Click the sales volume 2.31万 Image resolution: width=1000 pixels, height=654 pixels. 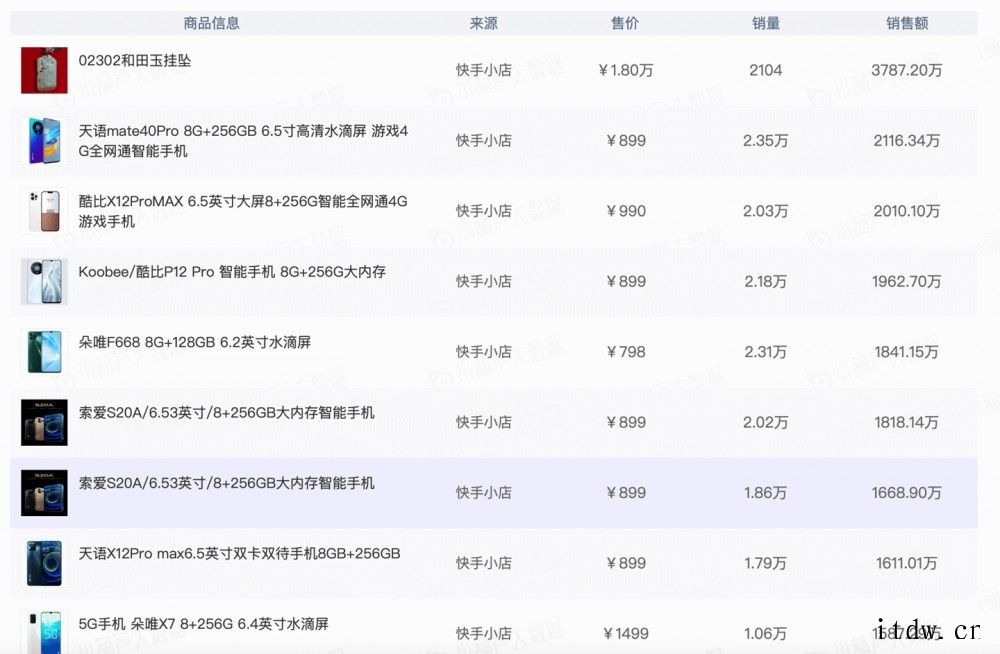(x=765, y=352)
